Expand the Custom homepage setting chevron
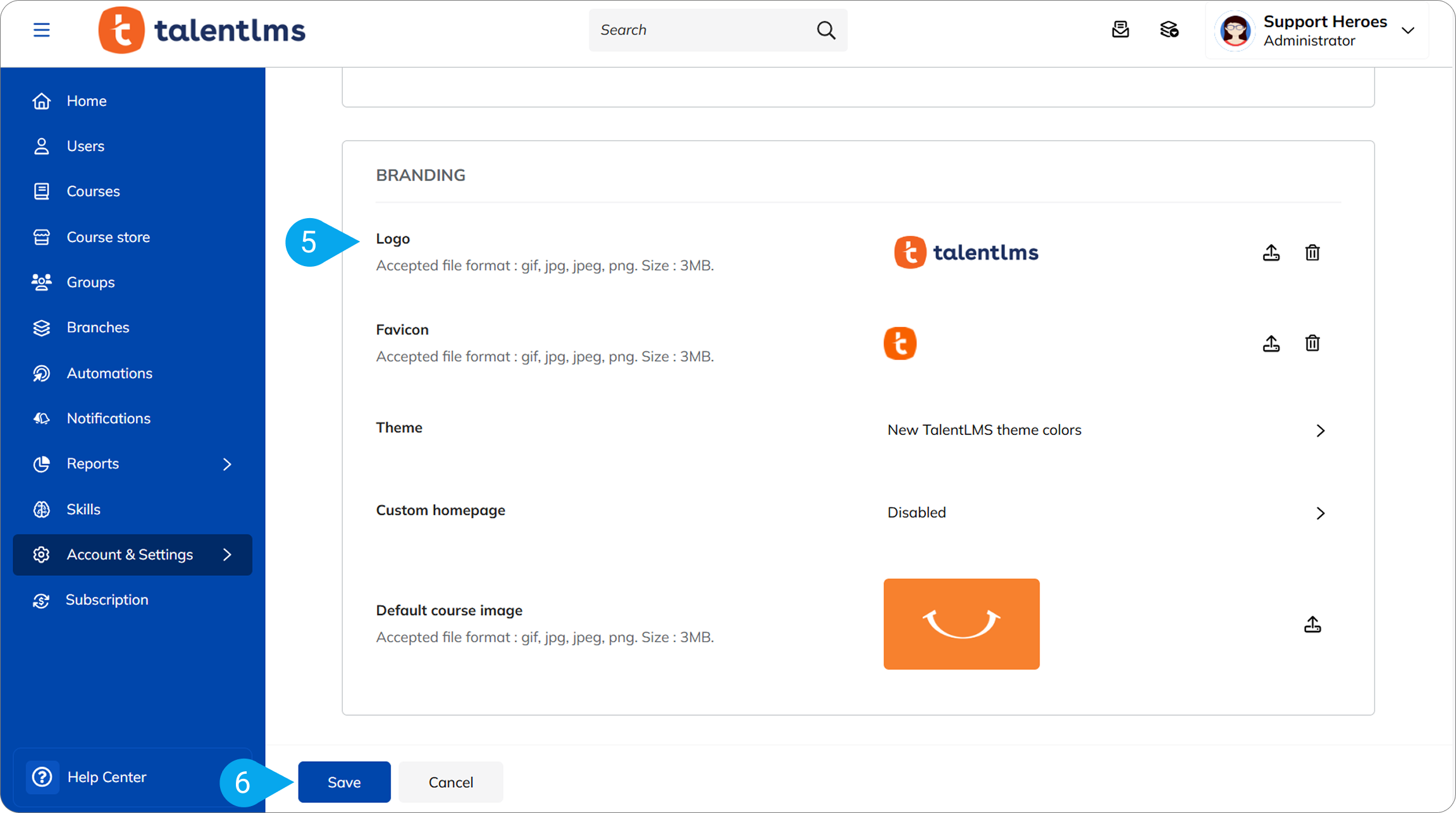The height and width of the screenshot is (813, 1456). click(1320, 513)
